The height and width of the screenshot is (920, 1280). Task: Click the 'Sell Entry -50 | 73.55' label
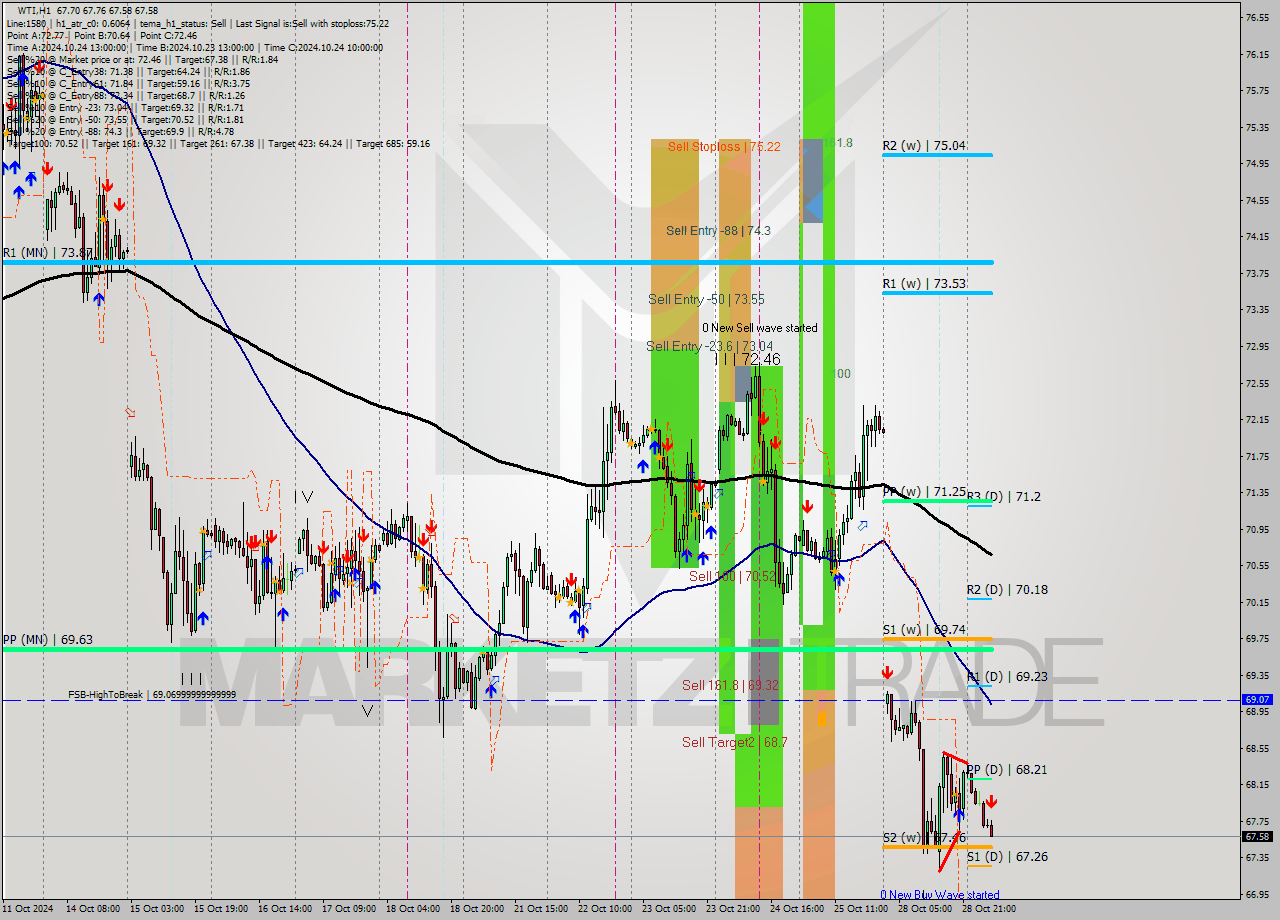point(706,299)
